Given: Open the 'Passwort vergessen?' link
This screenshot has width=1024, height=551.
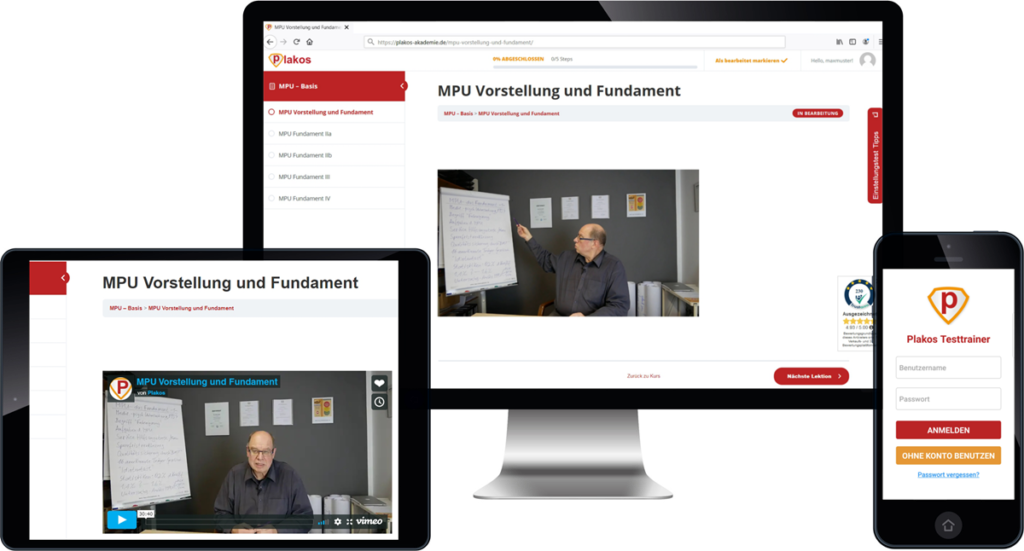Looking at the screenshot, I should [x=948, y=475].
